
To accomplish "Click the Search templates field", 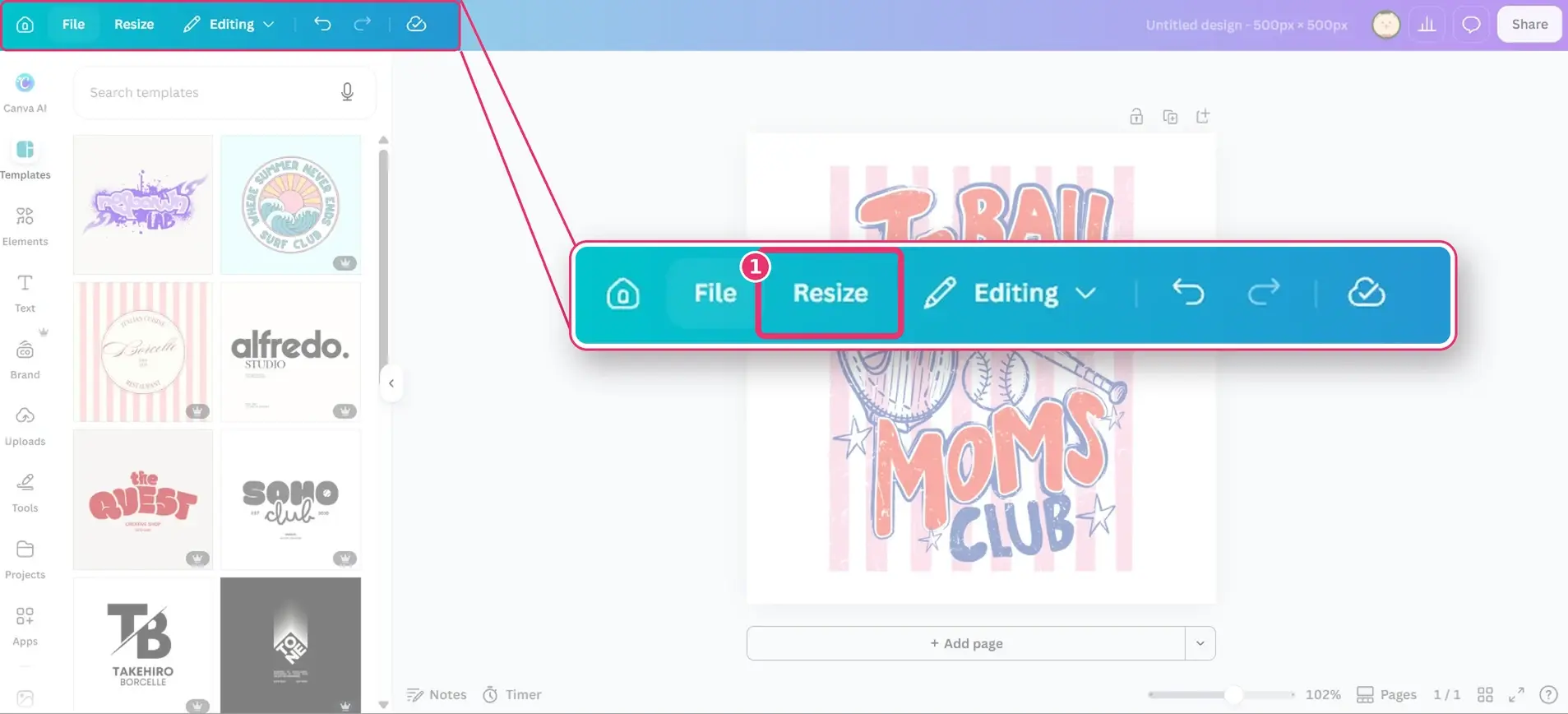I will pyautogui.click(x=224, y=92).
